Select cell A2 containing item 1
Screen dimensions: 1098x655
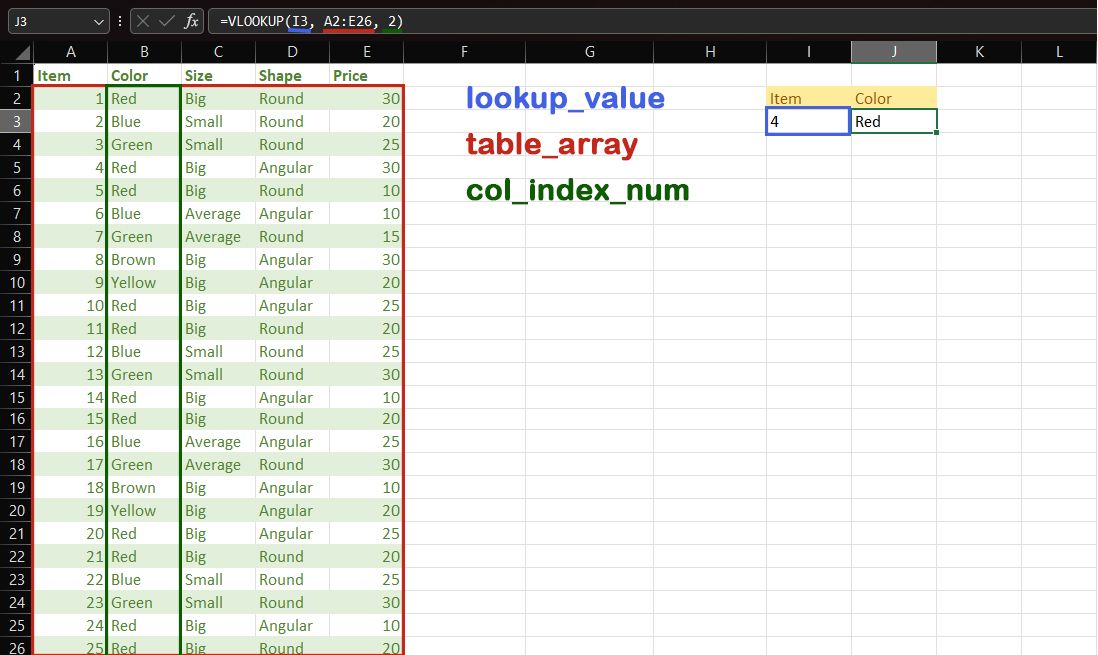[70, 98]
